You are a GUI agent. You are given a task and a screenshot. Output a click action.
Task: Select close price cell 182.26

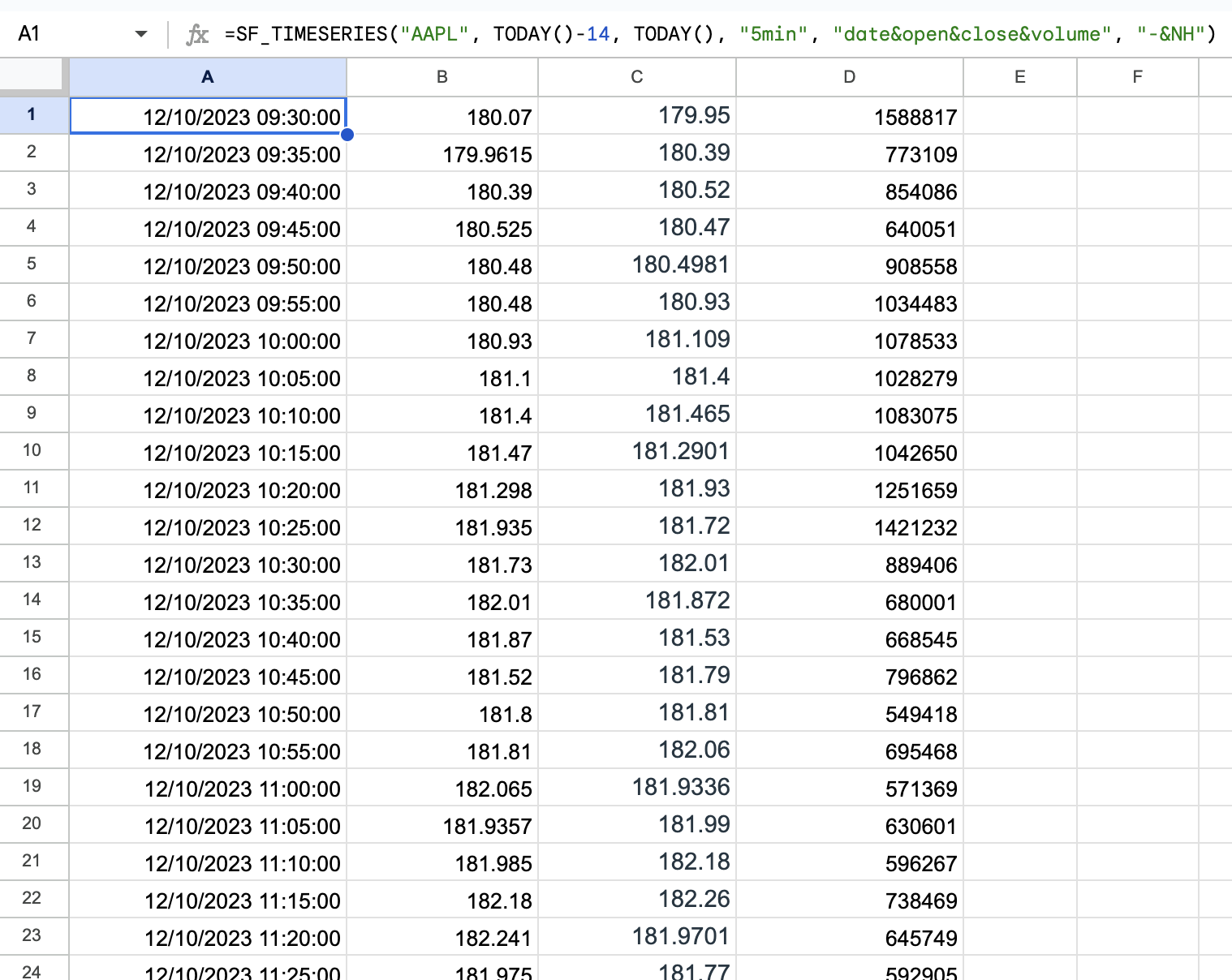[x=637, y=900]
